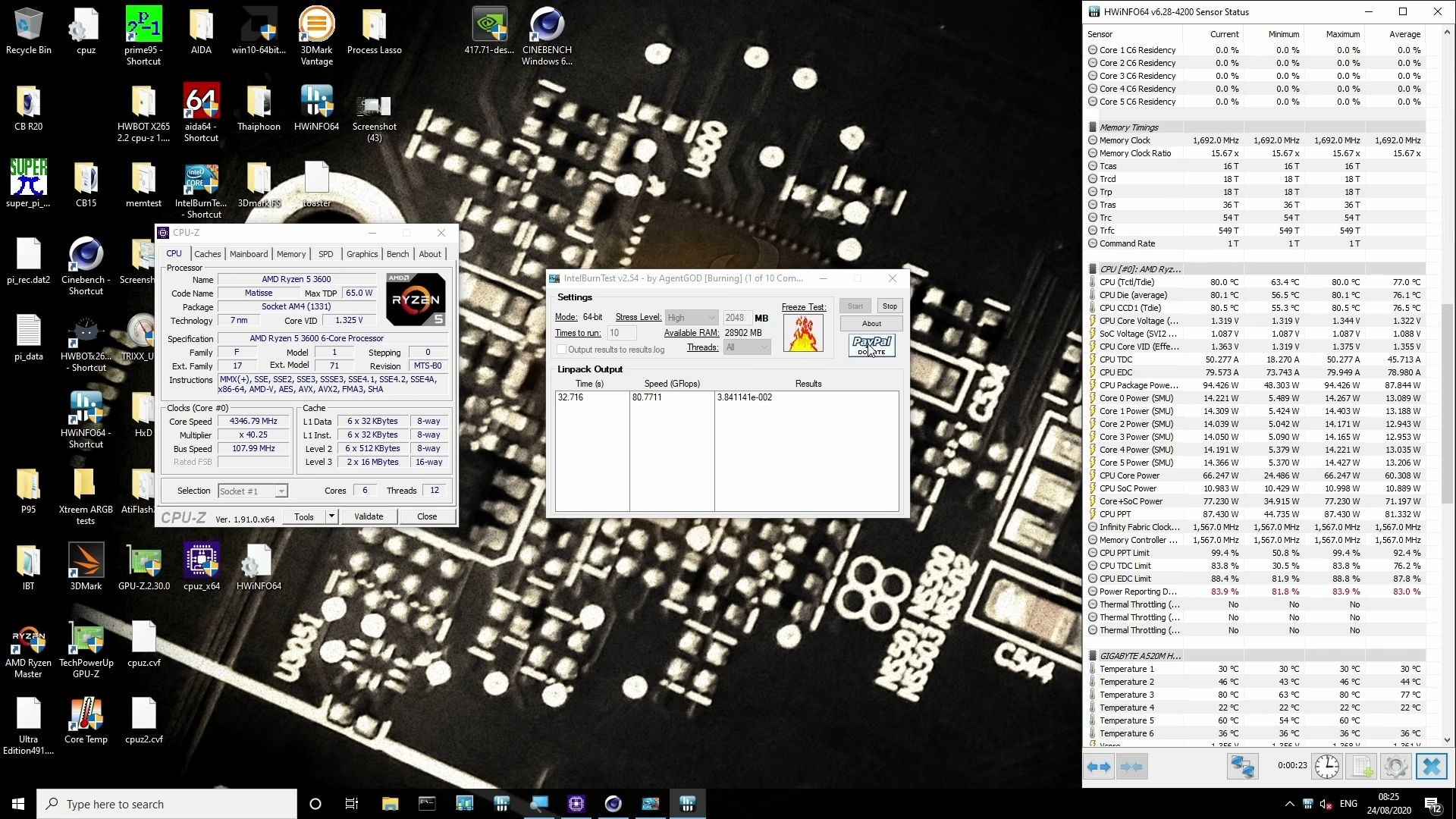Click Stop button in IntelBurnTest
This screenshot has height=819, width=1456.
click(x=890, y=306)
